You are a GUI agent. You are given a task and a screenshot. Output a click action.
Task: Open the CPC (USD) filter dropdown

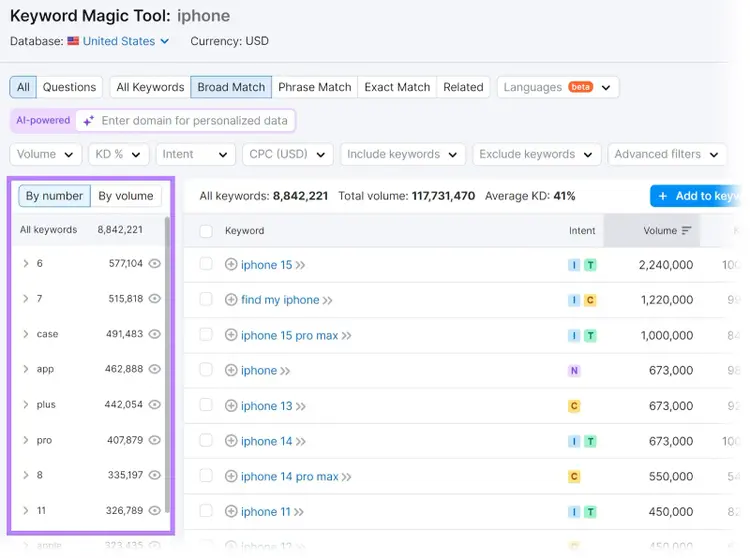pos(287,154)
